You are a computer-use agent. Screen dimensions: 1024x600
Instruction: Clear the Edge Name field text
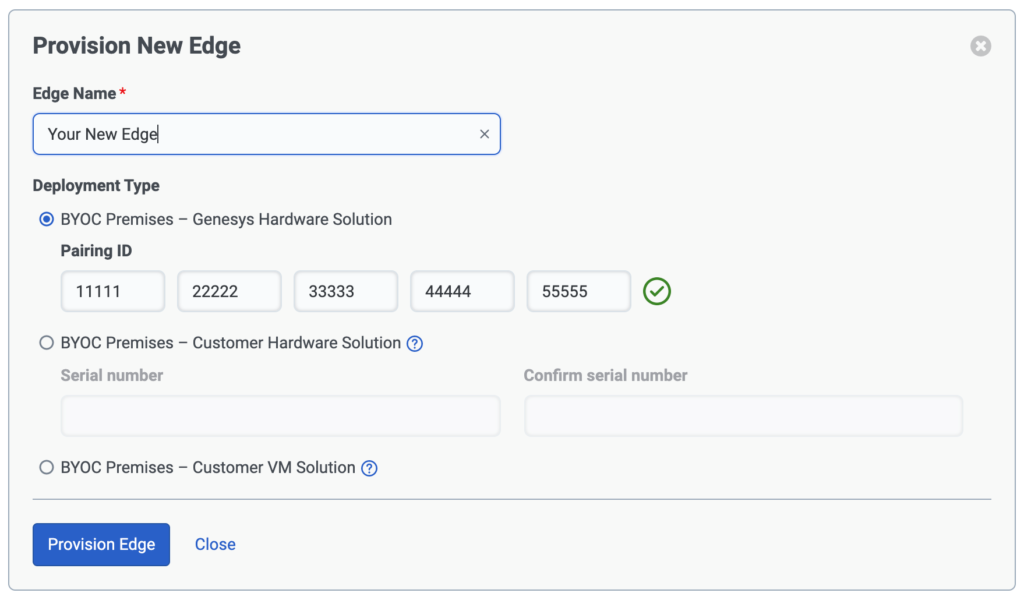click(484, 134)
